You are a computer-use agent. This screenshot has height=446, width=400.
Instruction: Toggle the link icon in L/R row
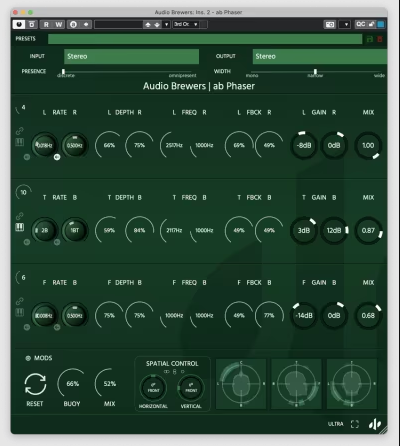click(20, 131)
